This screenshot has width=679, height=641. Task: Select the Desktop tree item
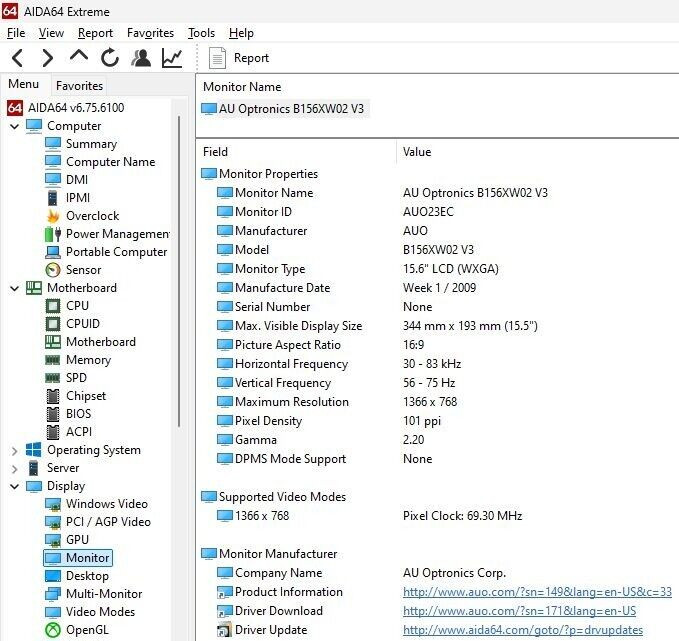pyautogui.click(x=87, y=576)
